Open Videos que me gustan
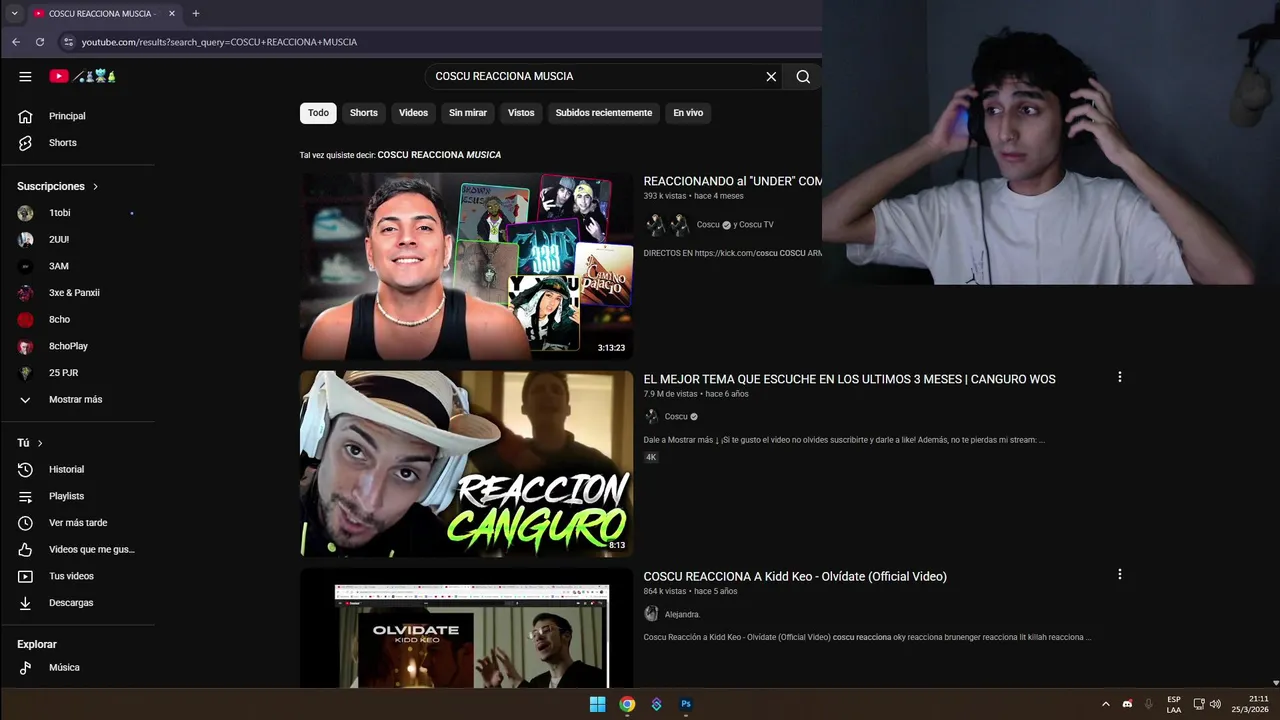This screenshot has width=1280, height=720. coord(78,549)
